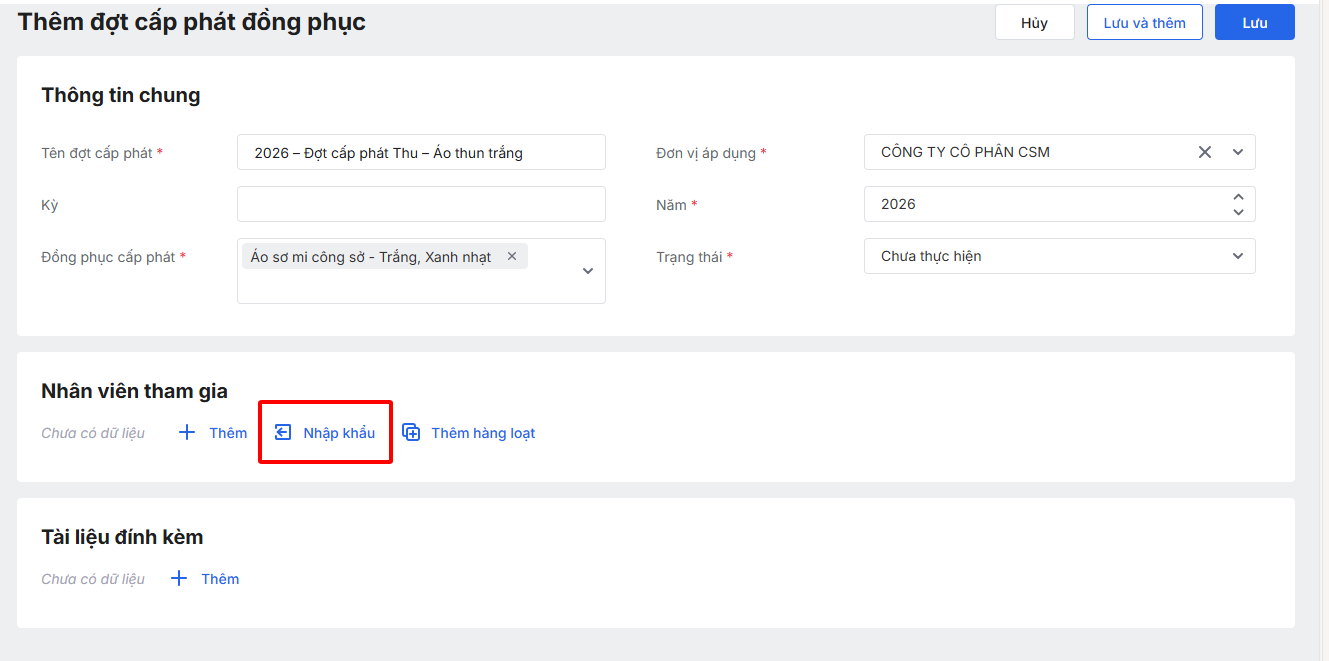Click the Thêm hàng loạt bulk add icon
This screenshot has height=661, width=1329.
pos(411,433)
